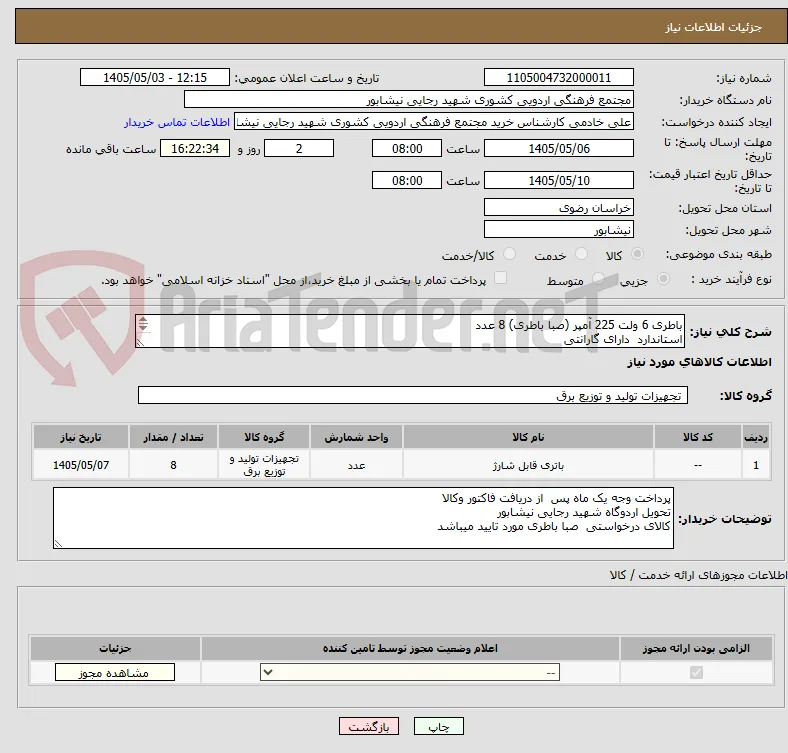
Task: Click the delivery city field نیشابور
Action: click(558, 229)
